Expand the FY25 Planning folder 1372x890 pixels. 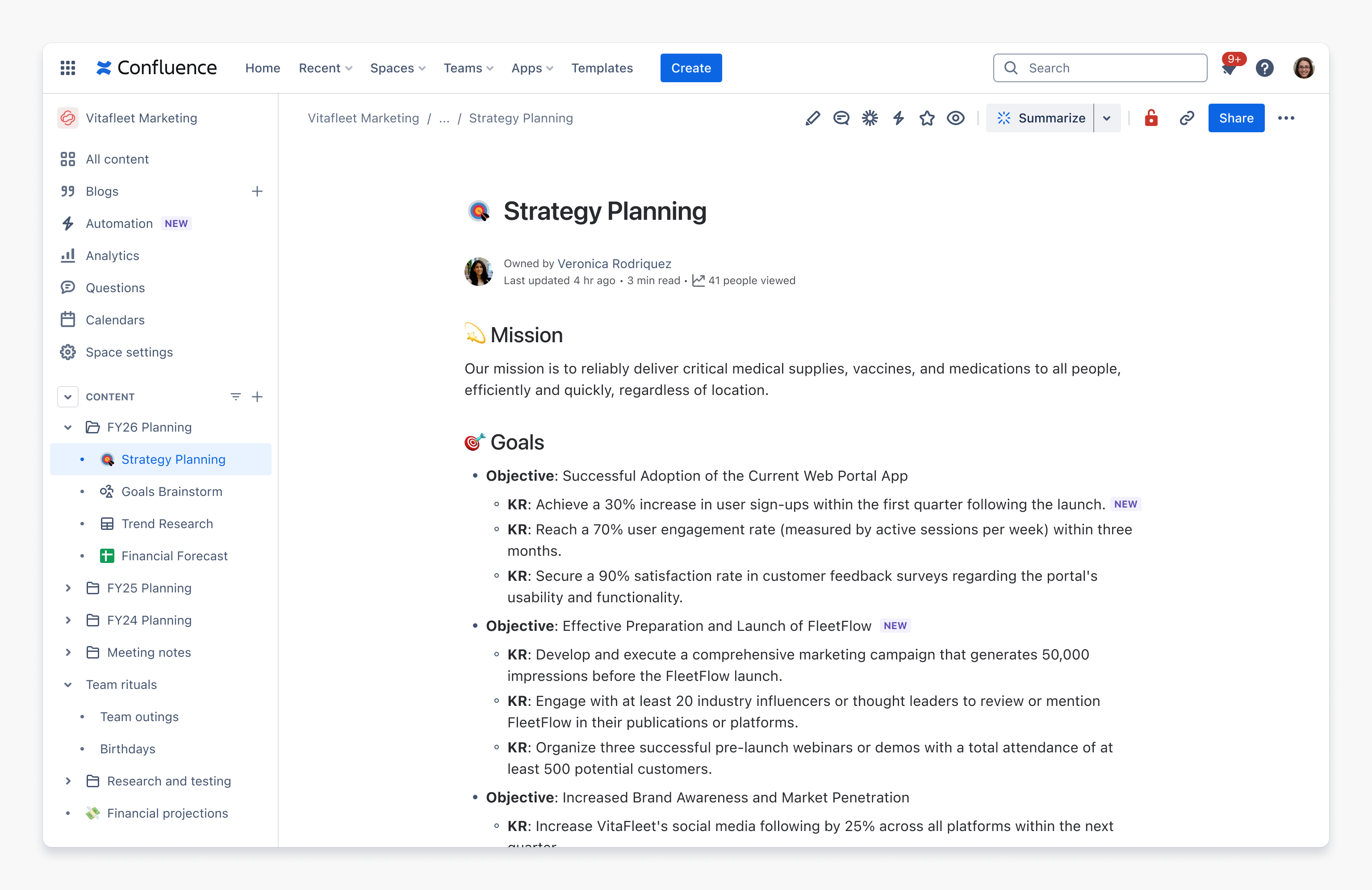pos(68,588)
